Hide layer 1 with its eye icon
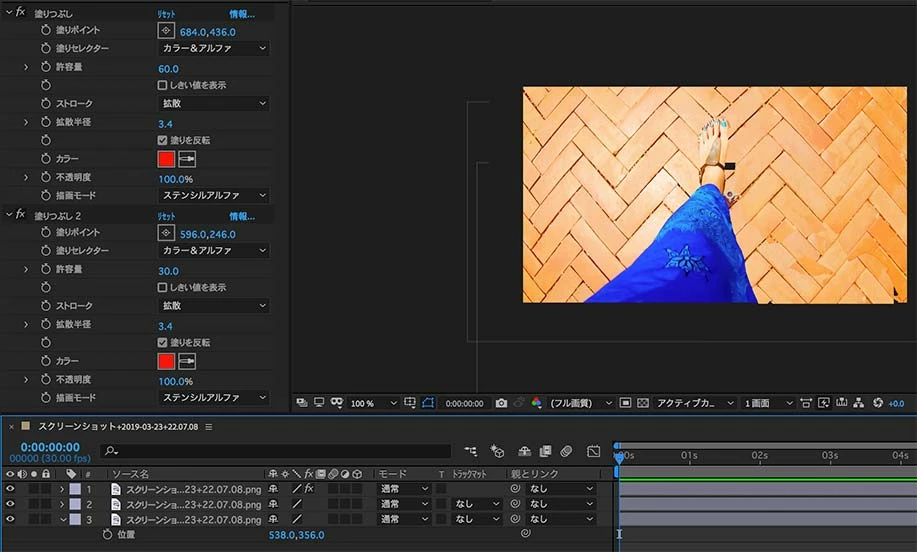 coord(10,489)
